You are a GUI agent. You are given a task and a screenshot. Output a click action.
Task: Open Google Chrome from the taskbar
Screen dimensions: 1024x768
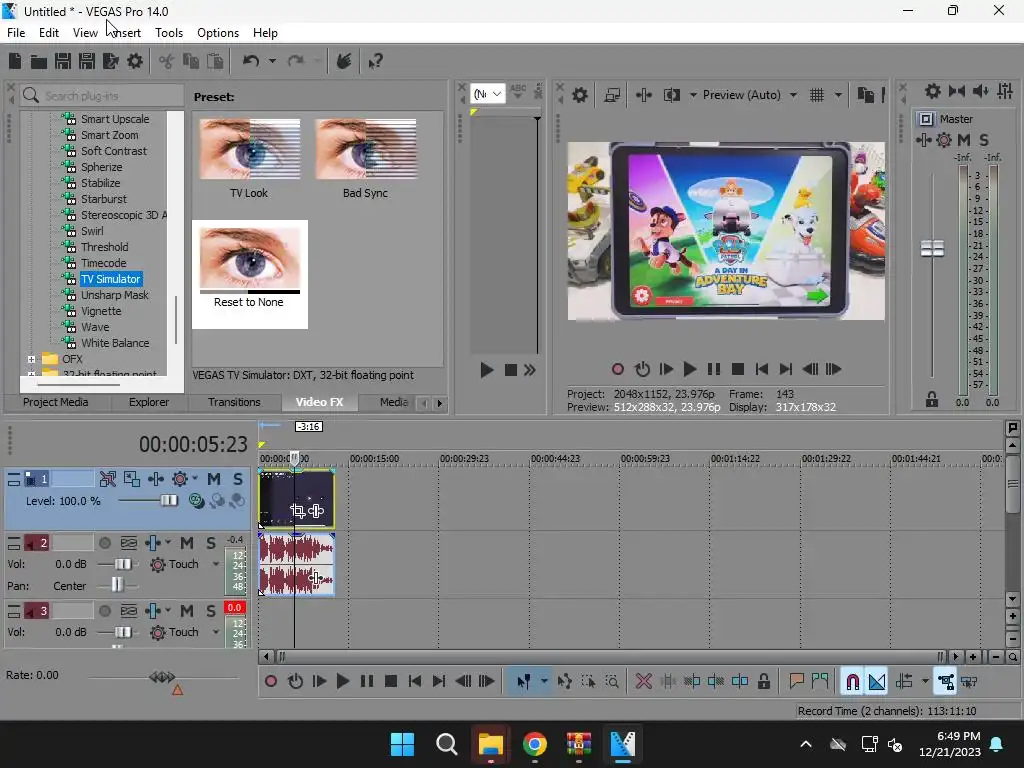[x=534, y=744]
